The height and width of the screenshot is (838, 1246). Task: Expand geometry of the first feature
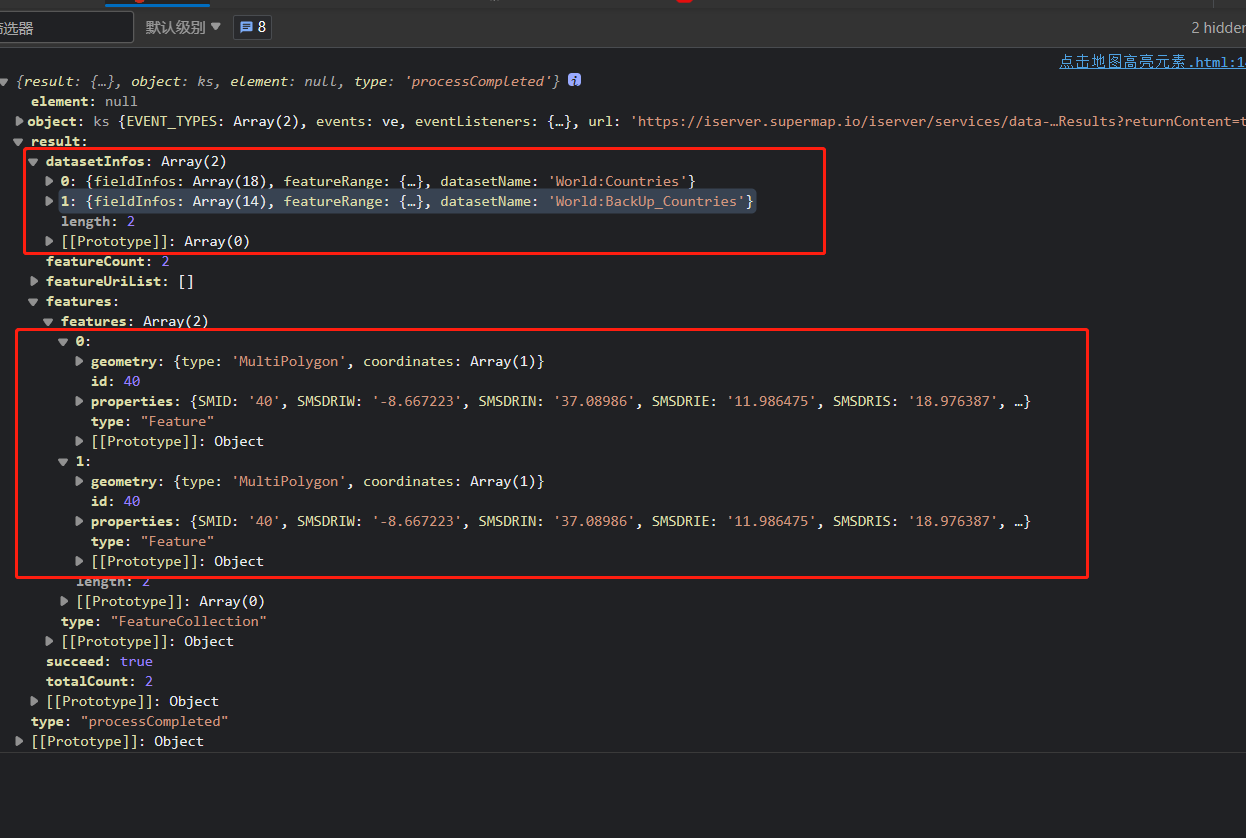(x=80, y=361)
